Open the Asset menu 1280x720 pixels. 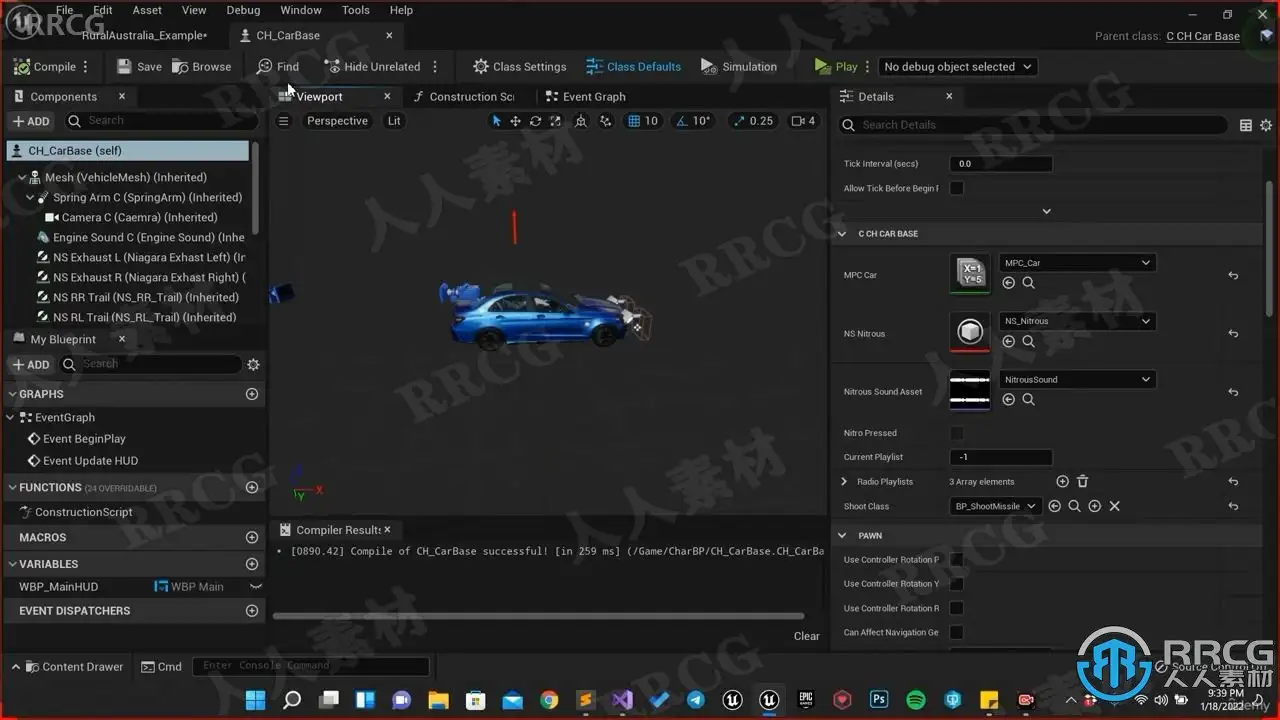coord(147,10)
